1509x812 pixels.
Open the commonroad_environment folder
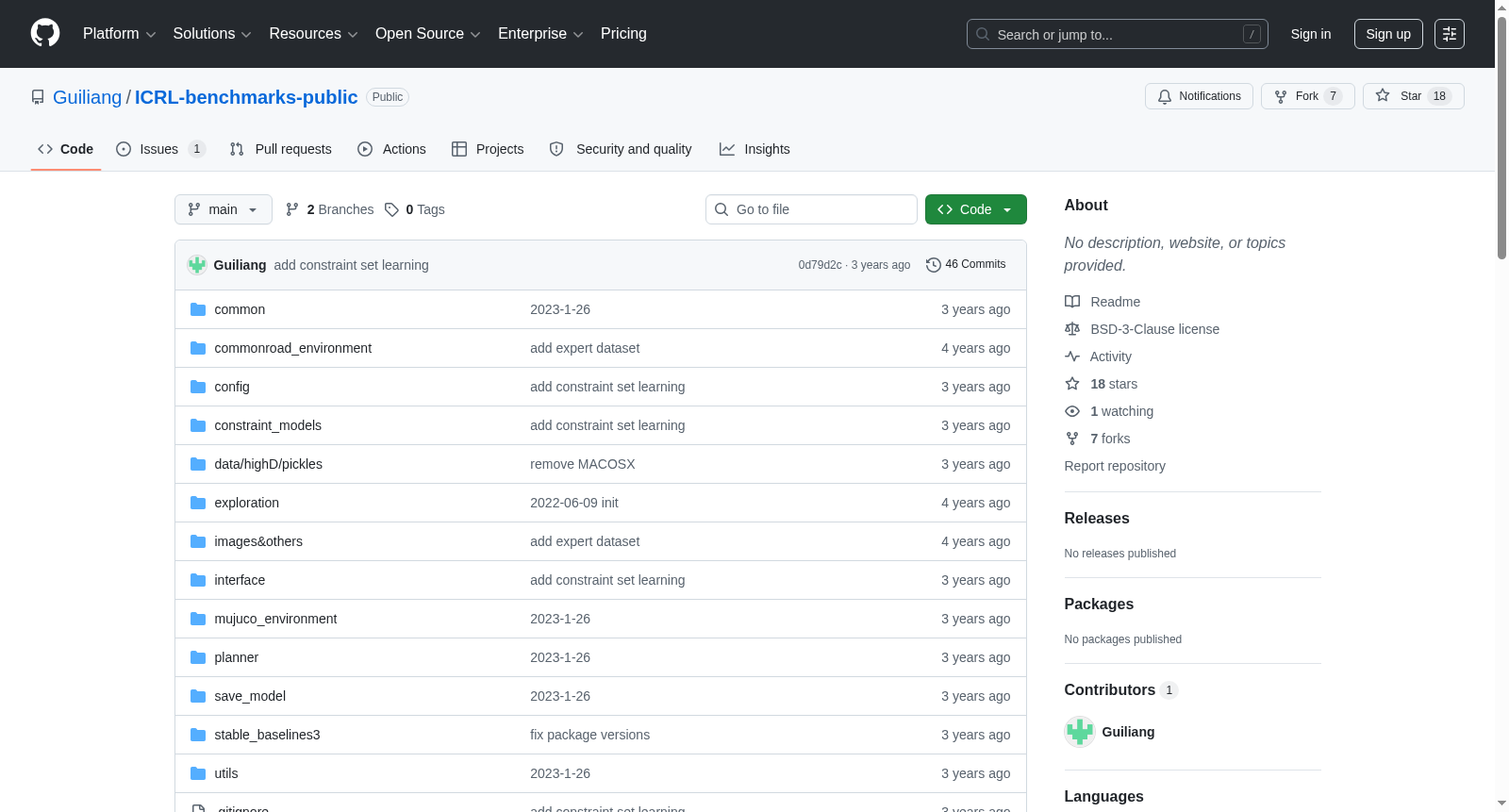pyautogui.click(x=292, y=348)
